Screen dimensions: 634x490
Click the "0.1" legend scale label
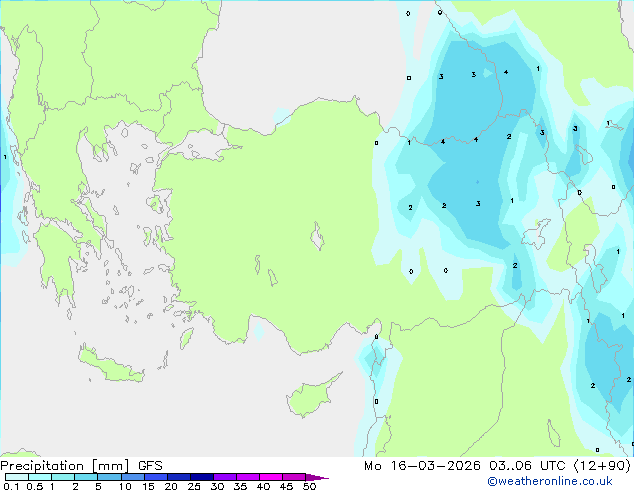click(x=11, y=486)
